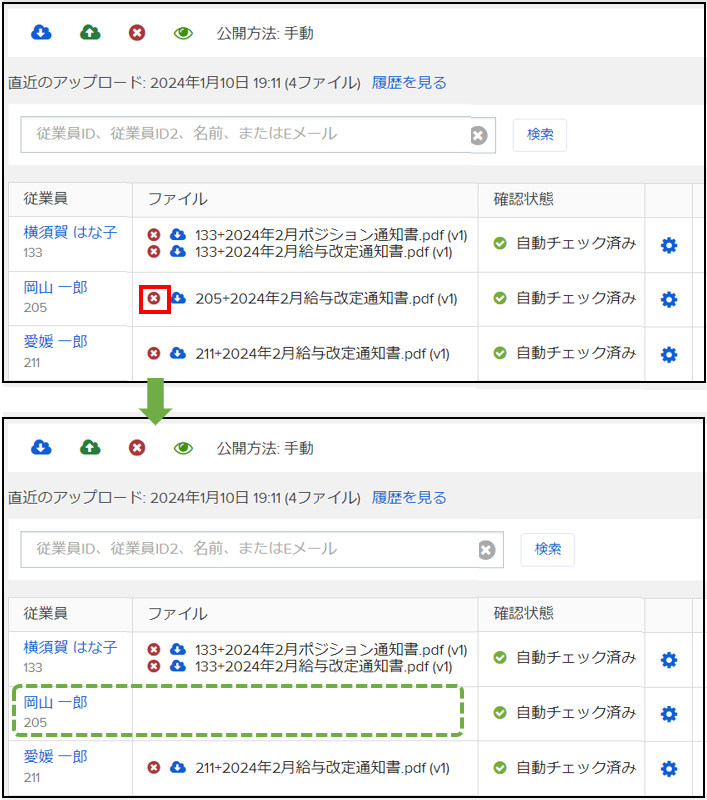Download 211+2024年2月給与改定通知書.pdf in upper panel
707x800 pixels.
[178, 353]
